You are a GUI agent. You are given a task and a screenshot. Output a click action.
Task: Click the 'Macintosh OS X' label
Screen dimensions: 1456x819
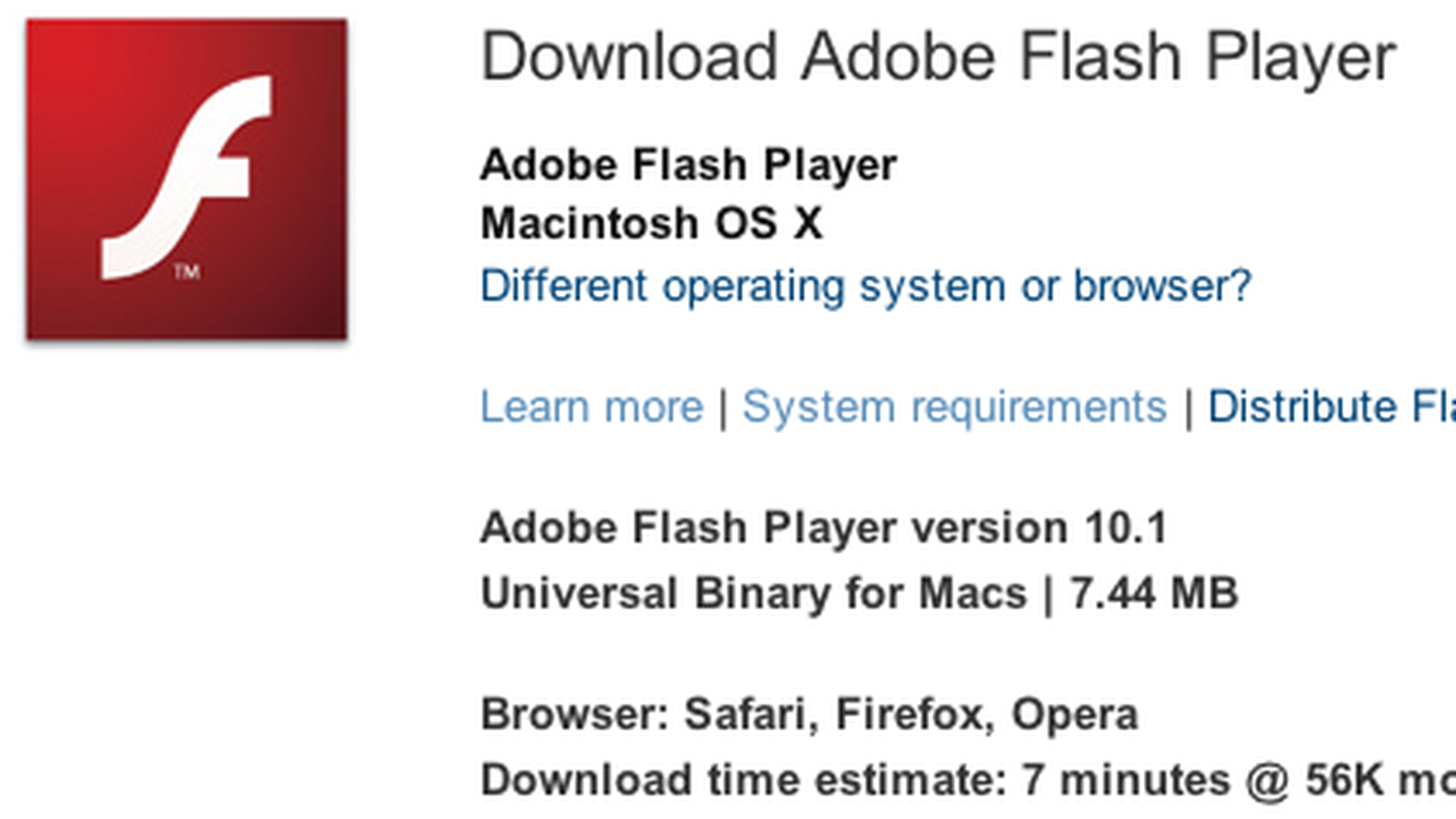[651, 224]
